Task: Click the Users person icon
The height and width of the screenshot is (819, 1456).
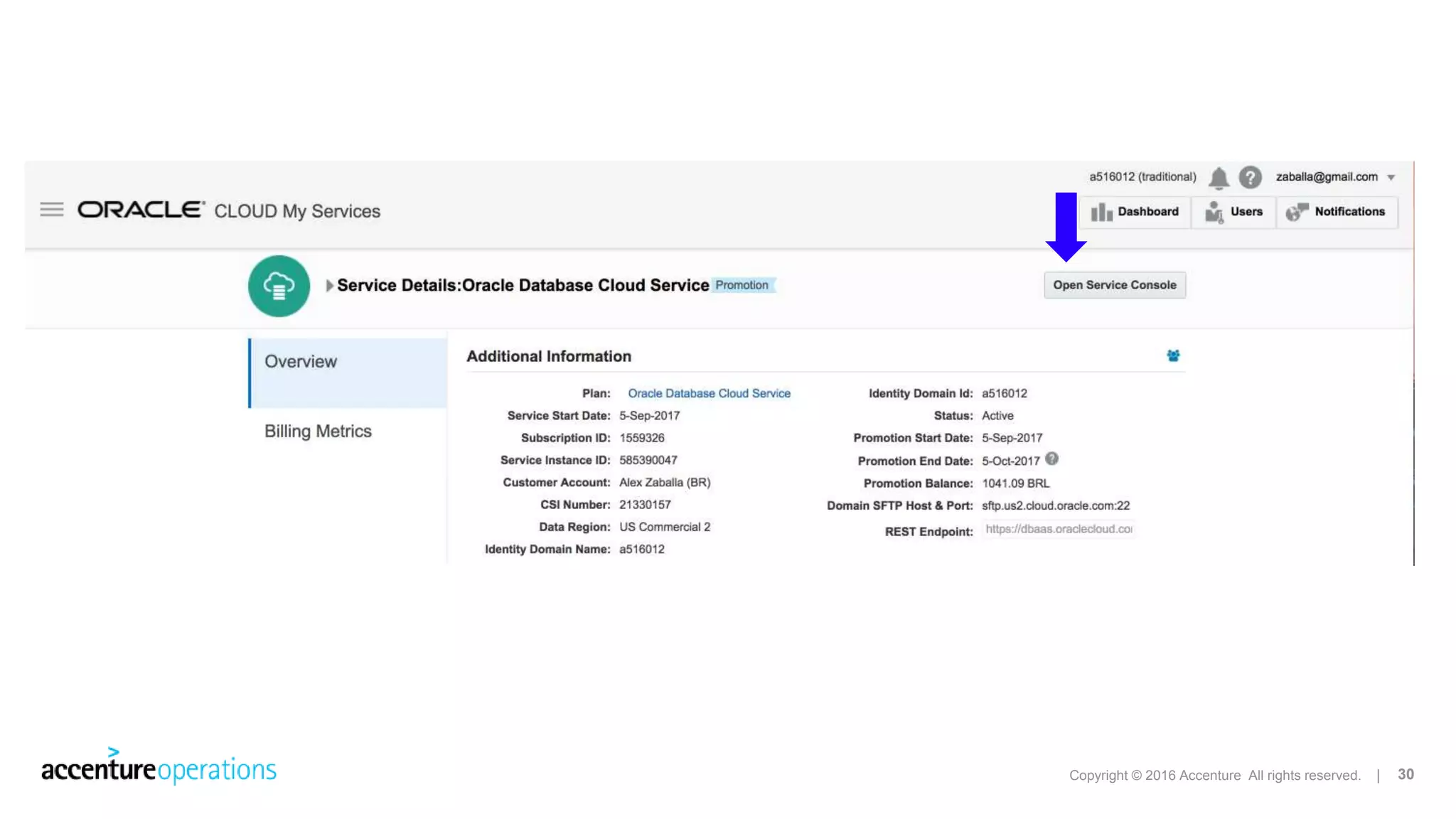Action: click(1214, 212)
